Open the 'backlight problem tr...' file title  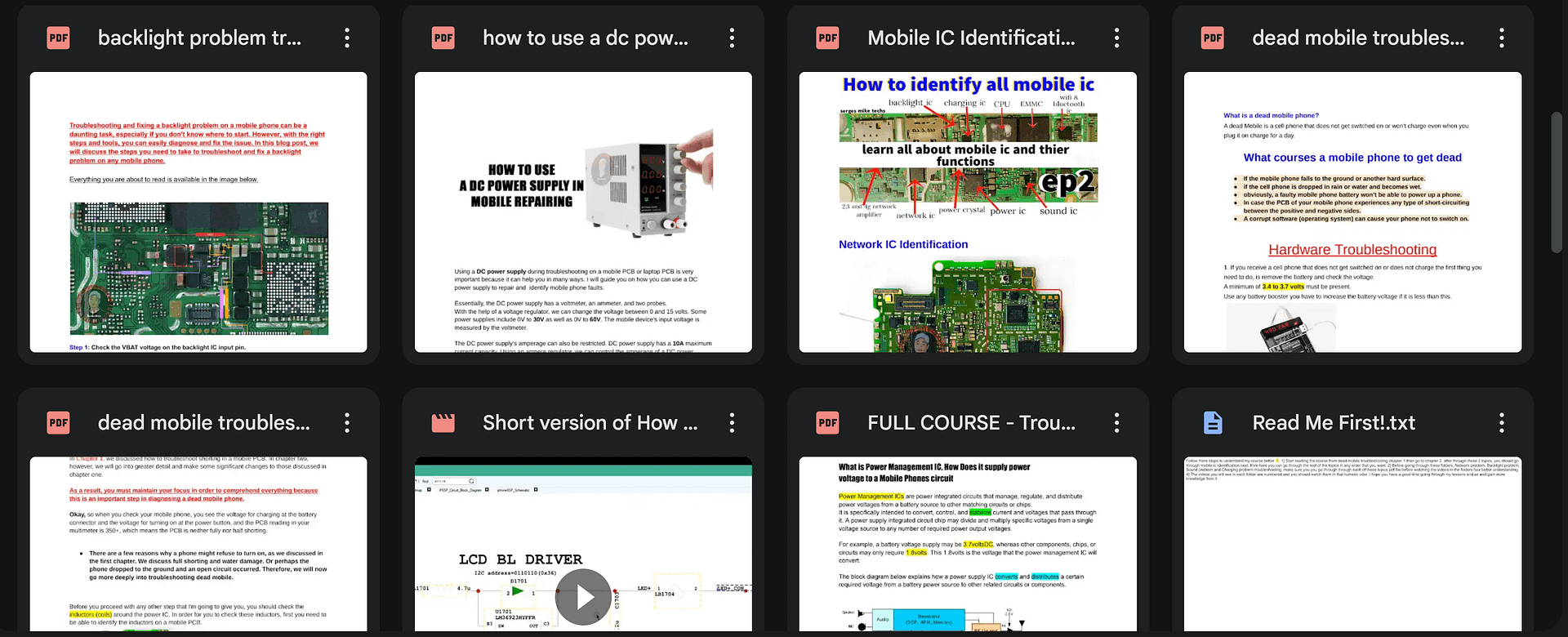(199, 38)
